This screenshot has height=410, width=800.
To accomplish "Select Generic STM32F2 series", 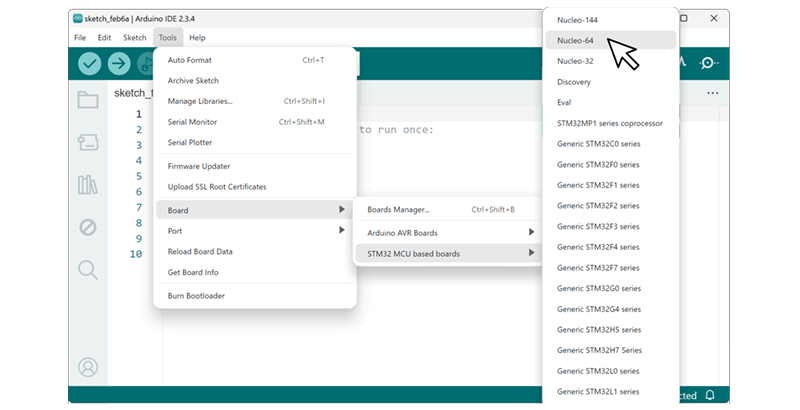I will click(611, 206).
